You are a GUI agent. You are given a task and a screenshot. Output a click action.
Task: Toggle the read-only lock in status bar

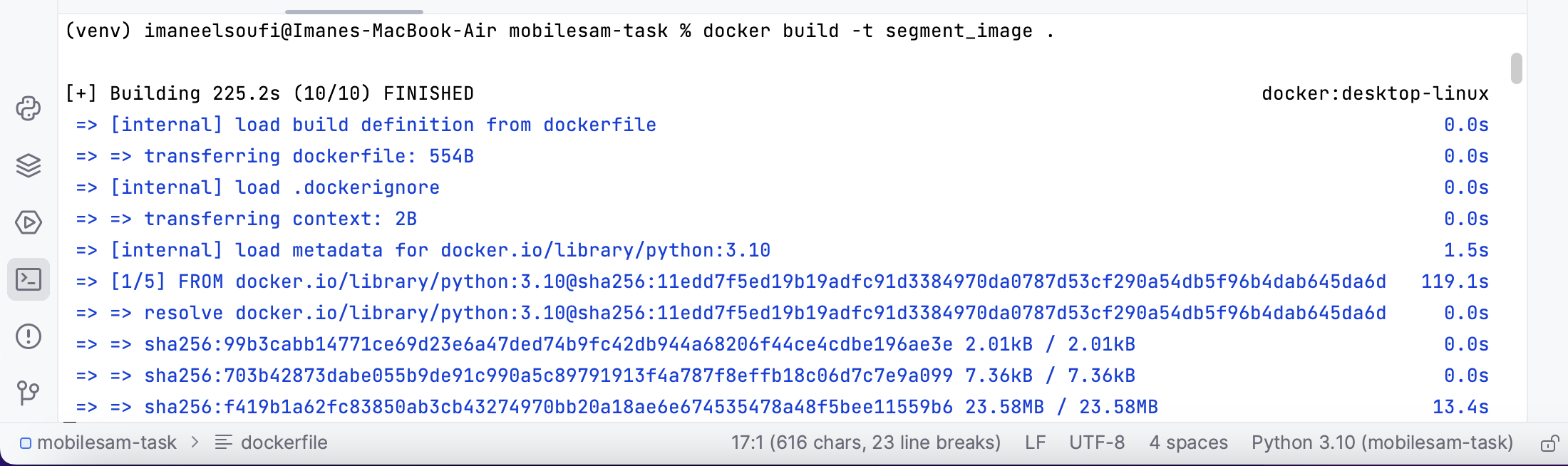[x=1549, y=444]
